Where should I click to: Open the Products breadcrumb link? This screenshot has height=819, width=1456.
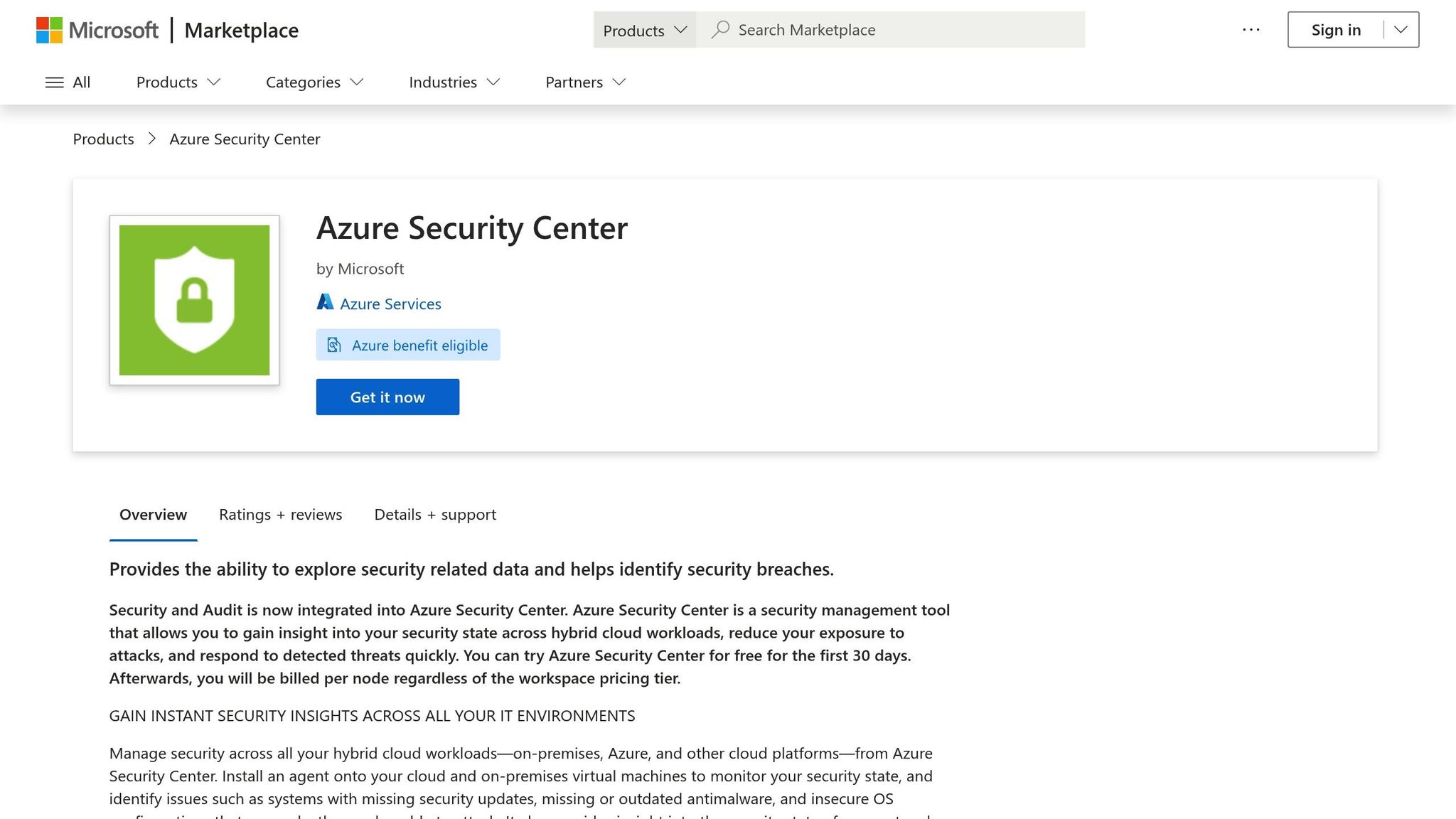(x=102, y=139)
